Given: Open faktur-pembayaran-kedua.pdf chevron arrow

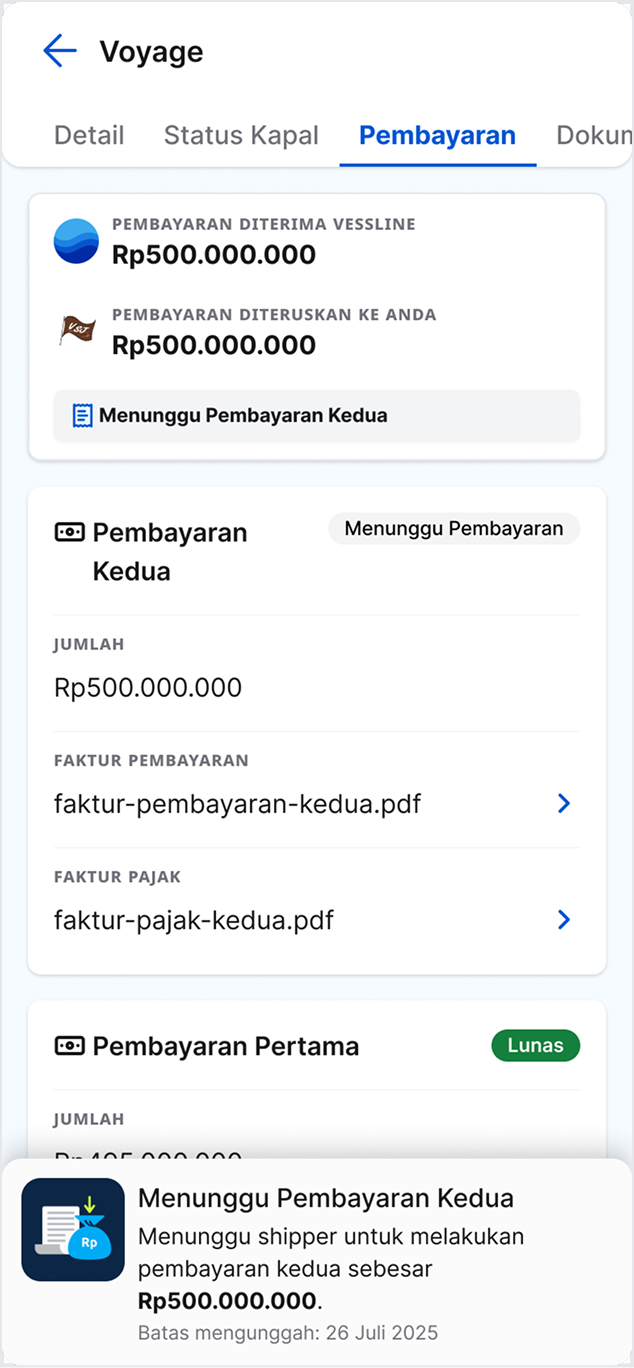Looking at the screenshot, I should point(564,803).
